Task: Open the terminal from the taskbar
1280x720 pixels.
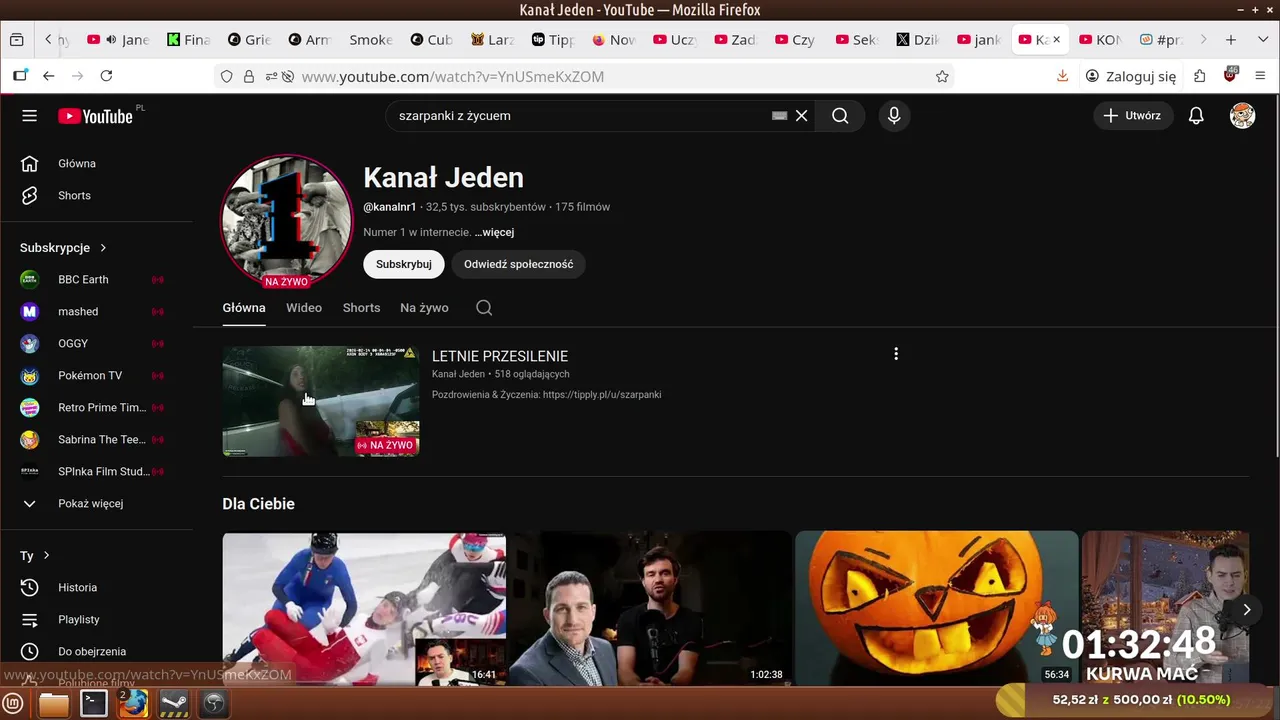Action: click(94, 704)
